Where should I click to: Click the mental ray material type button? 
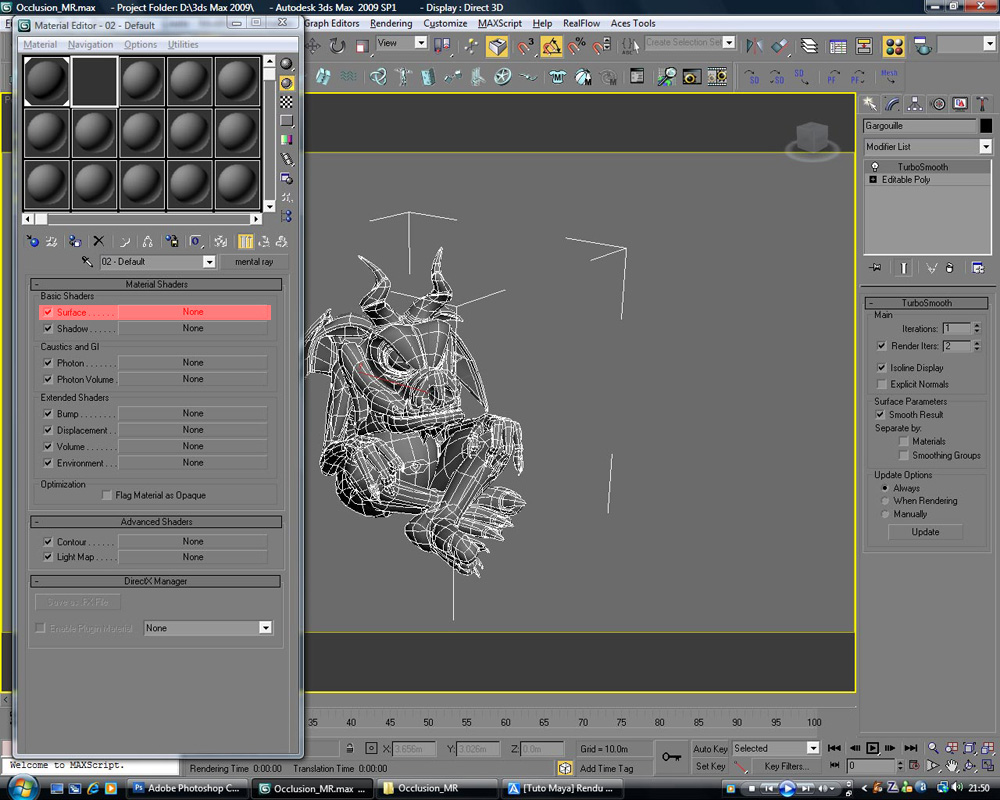254,262
